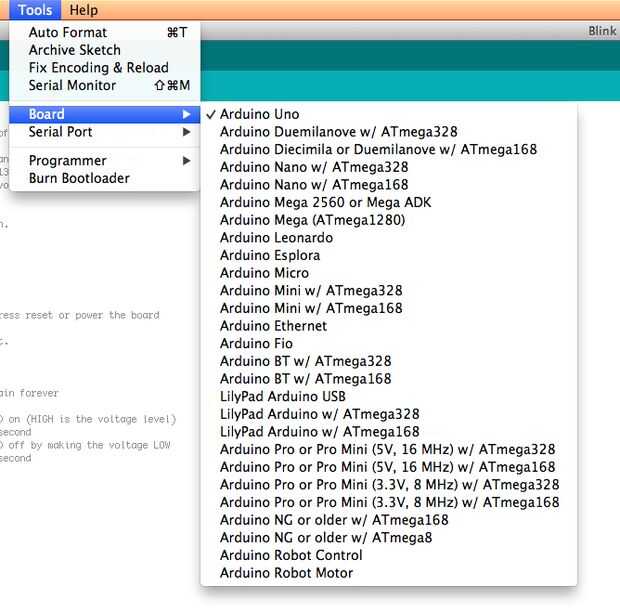Select LilyPad Arduino USB
Image resolution: width=620 pixels, height=612 pixels.
[389, 396]
